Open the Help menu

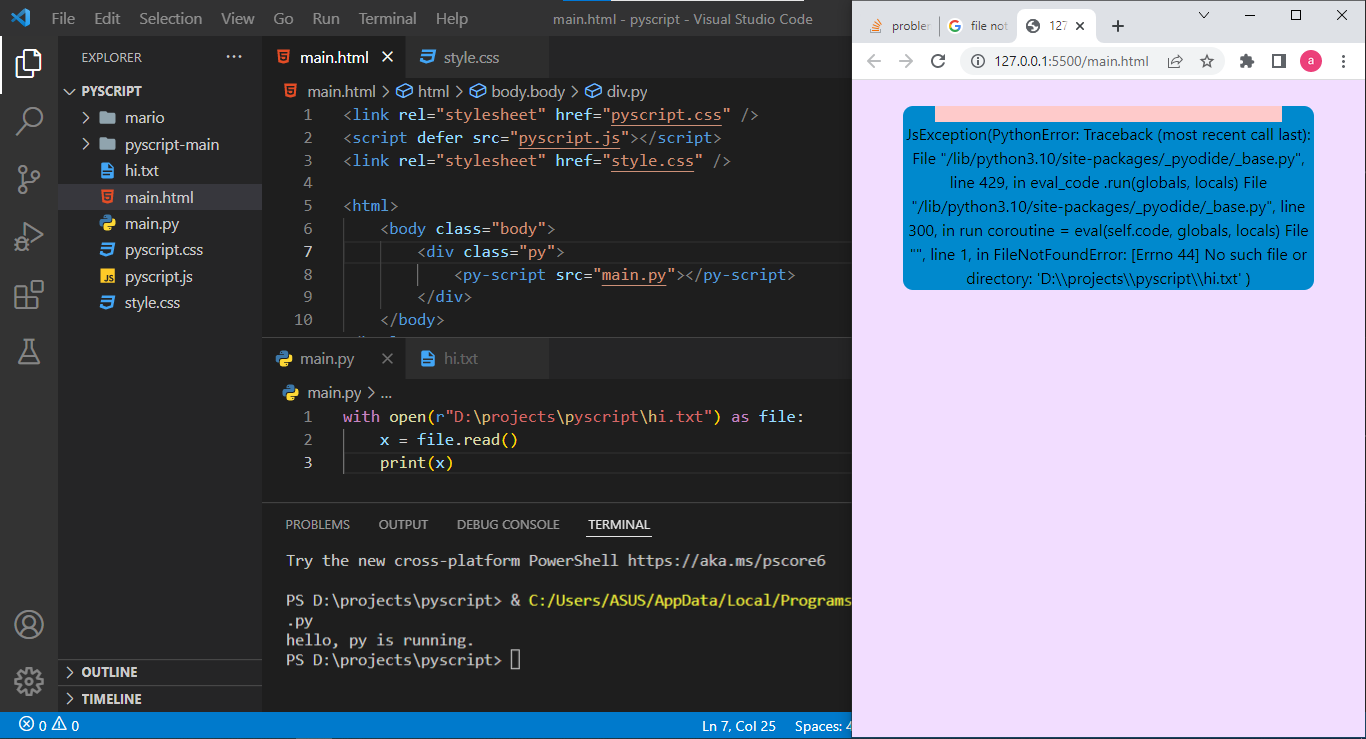click(x=452, y=18)
